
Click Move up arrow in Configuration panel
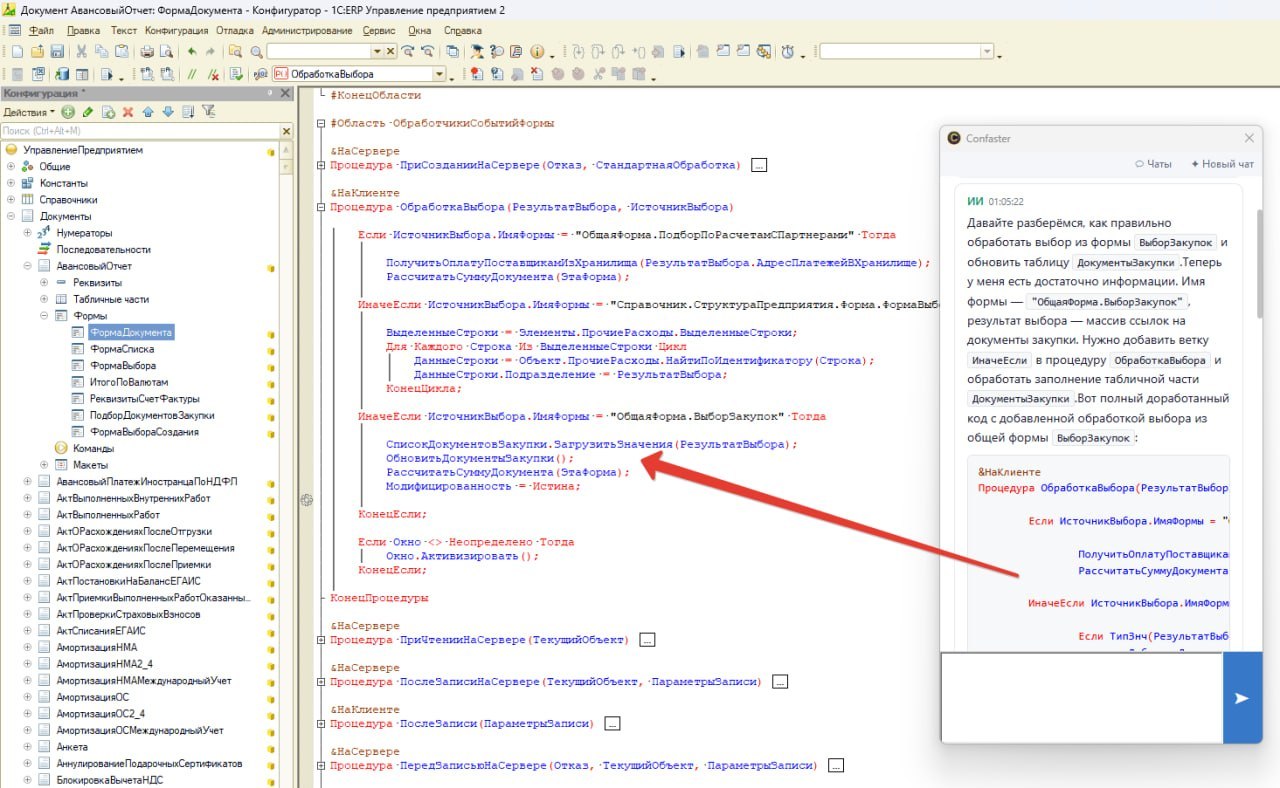(148, 112)
